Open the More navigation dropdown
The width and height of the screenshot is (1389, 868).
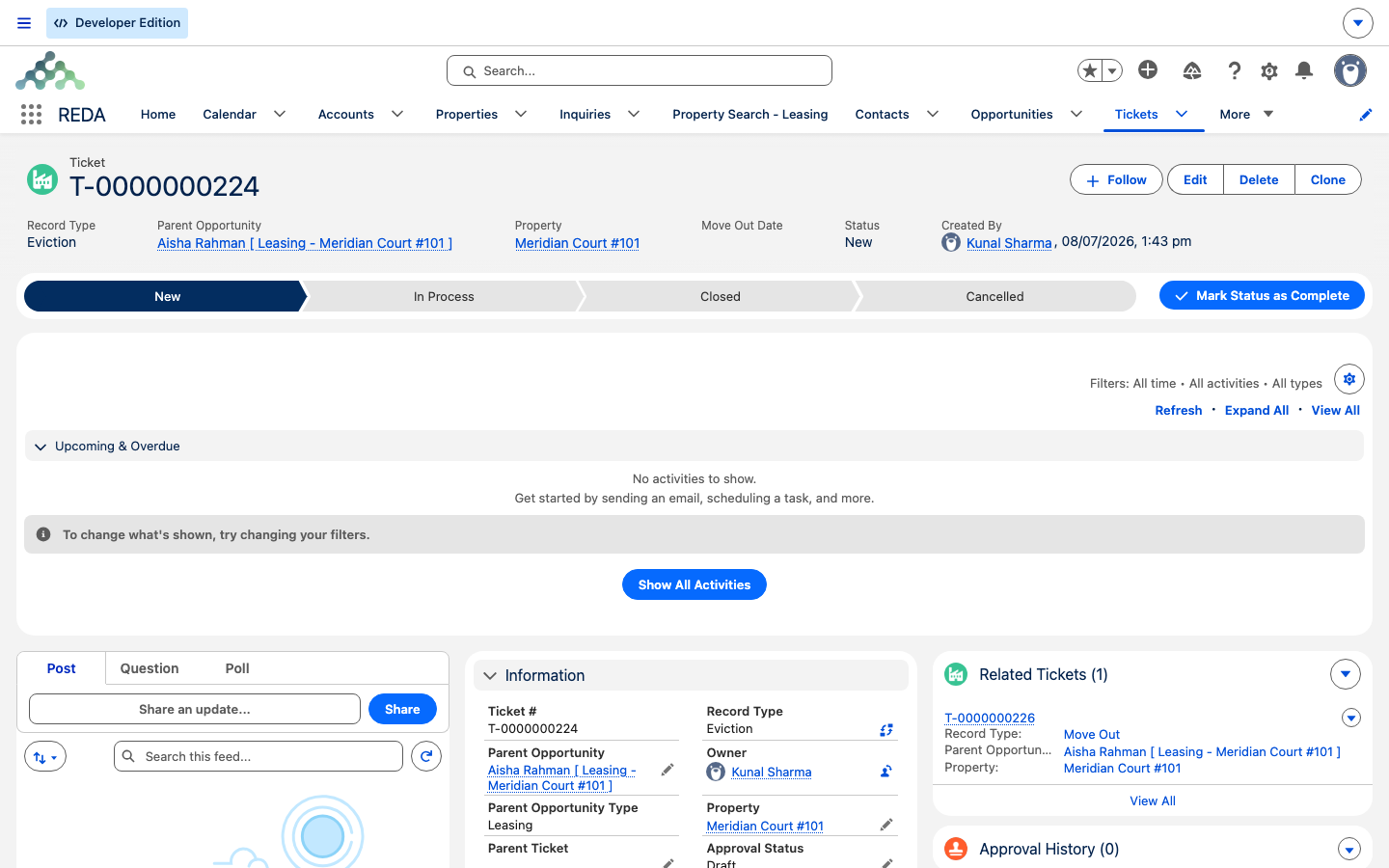coord(1246,114)
